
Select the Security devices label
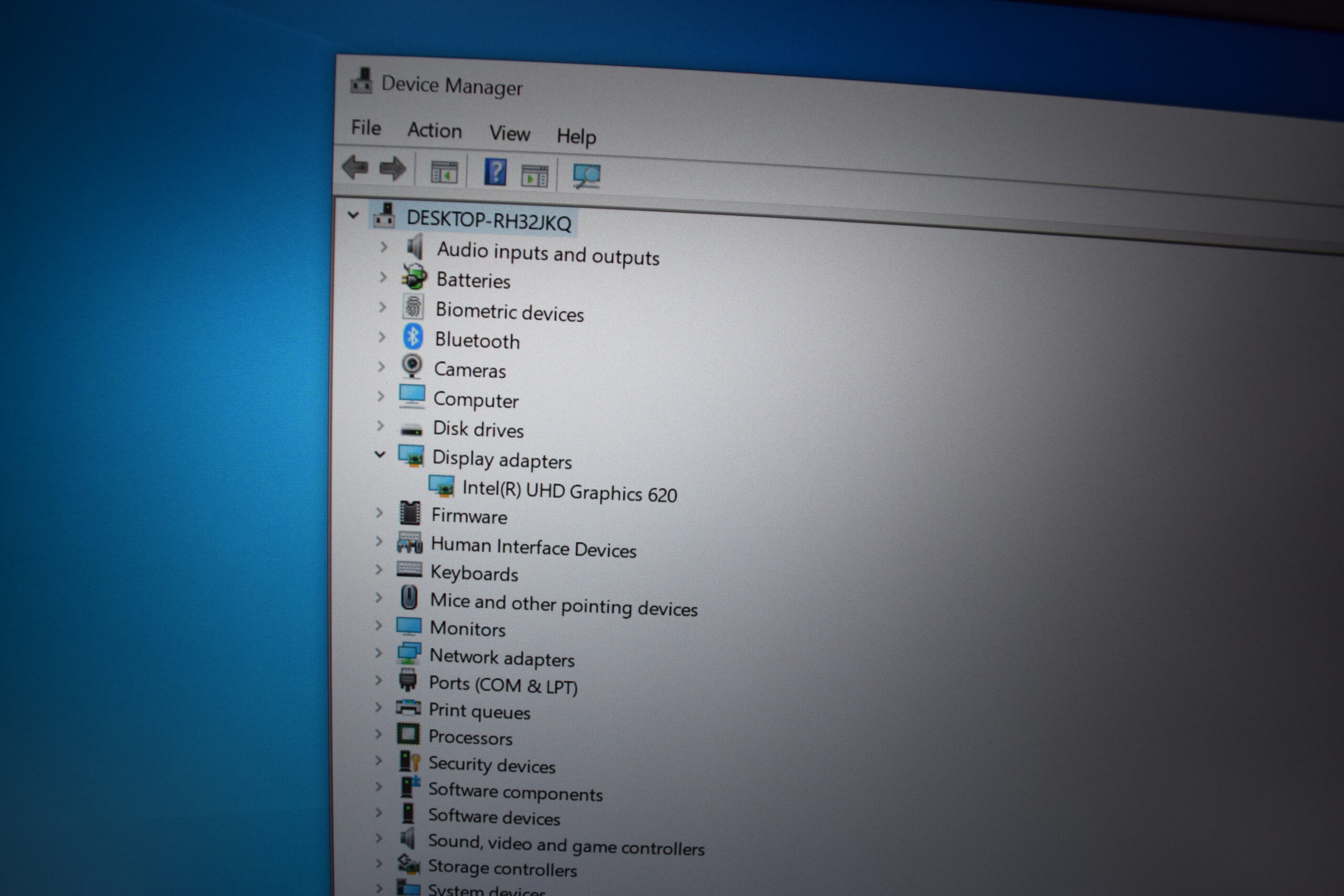[x=492, y=765]
